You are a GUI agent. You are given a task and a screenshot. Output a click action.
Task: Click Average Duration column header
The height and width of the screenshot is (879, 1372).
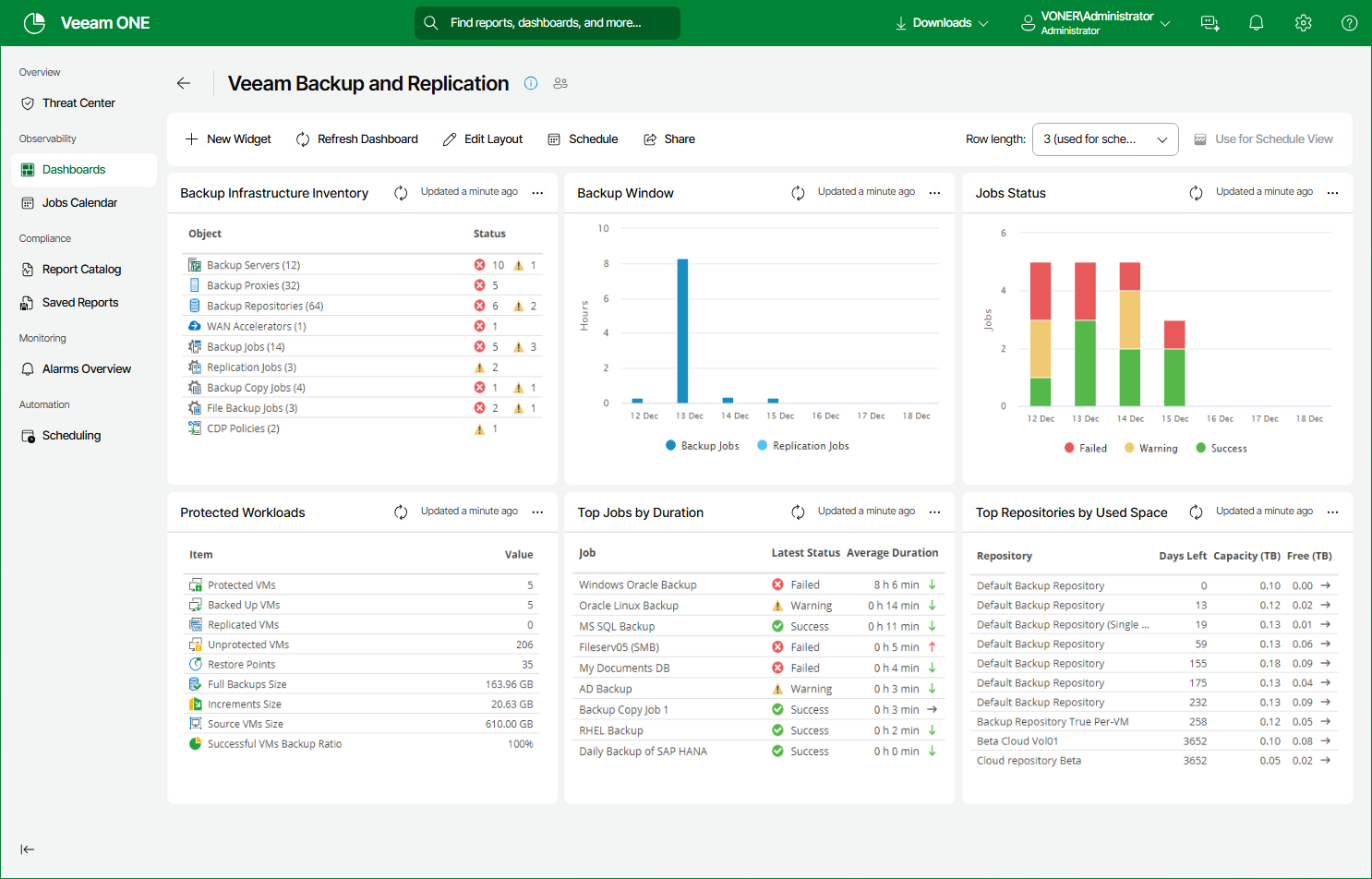point(893,553)
